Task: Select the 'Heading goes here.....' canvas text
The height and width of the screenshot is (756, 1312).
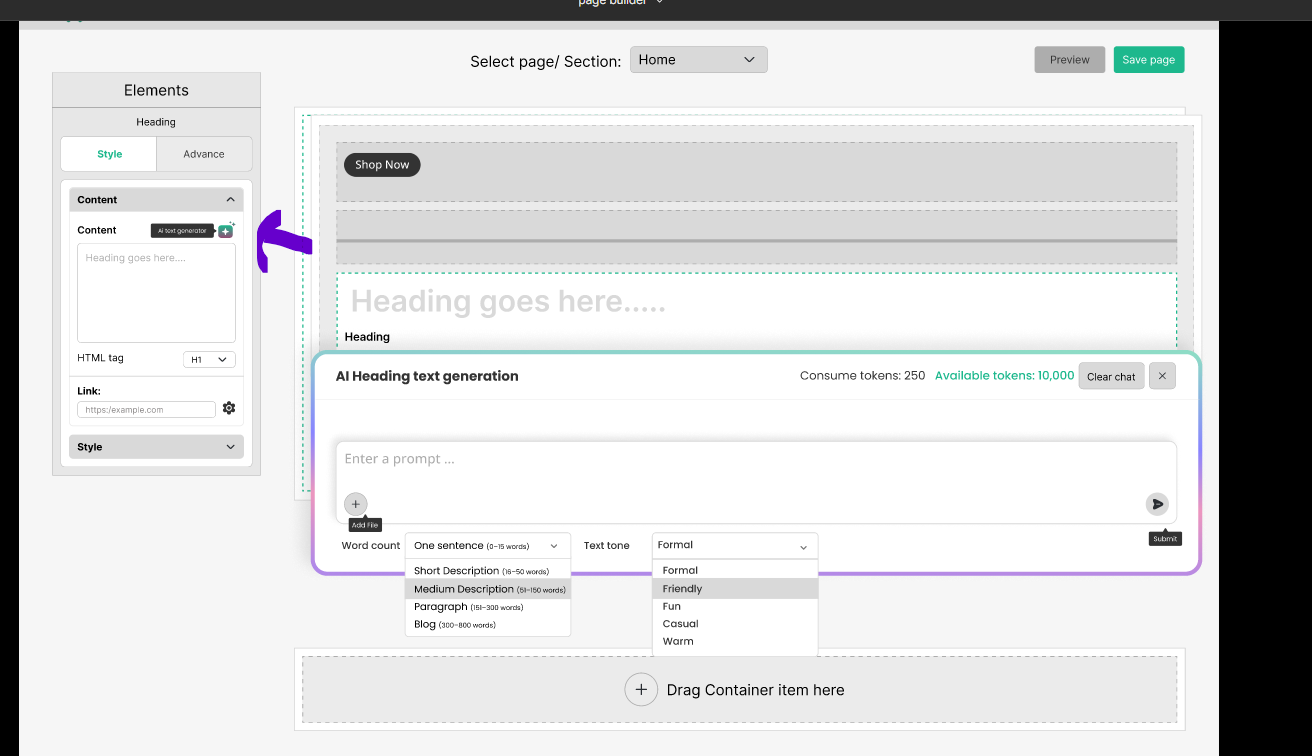Action: (x=508, y=301)
